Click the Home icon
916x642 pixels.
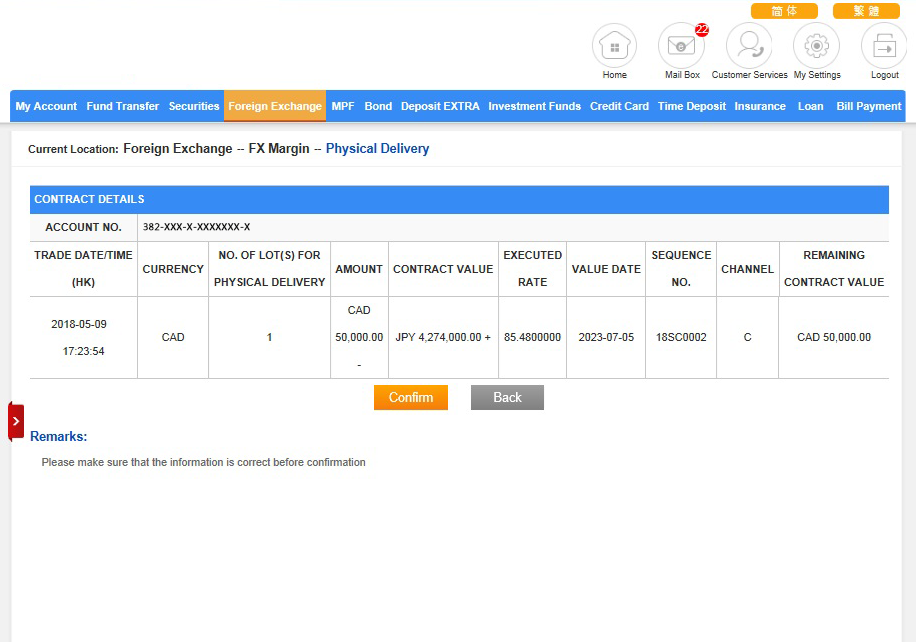(x=614, y=46)
